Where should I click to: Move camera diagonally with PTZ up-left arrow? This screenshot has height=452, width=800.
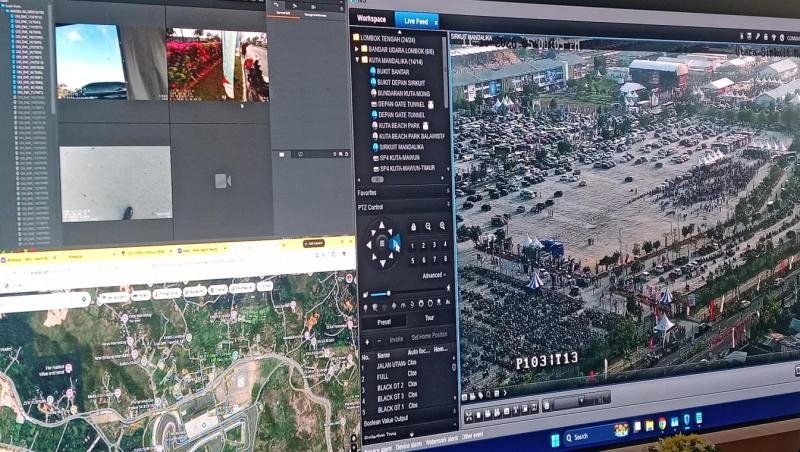point(372,233)
